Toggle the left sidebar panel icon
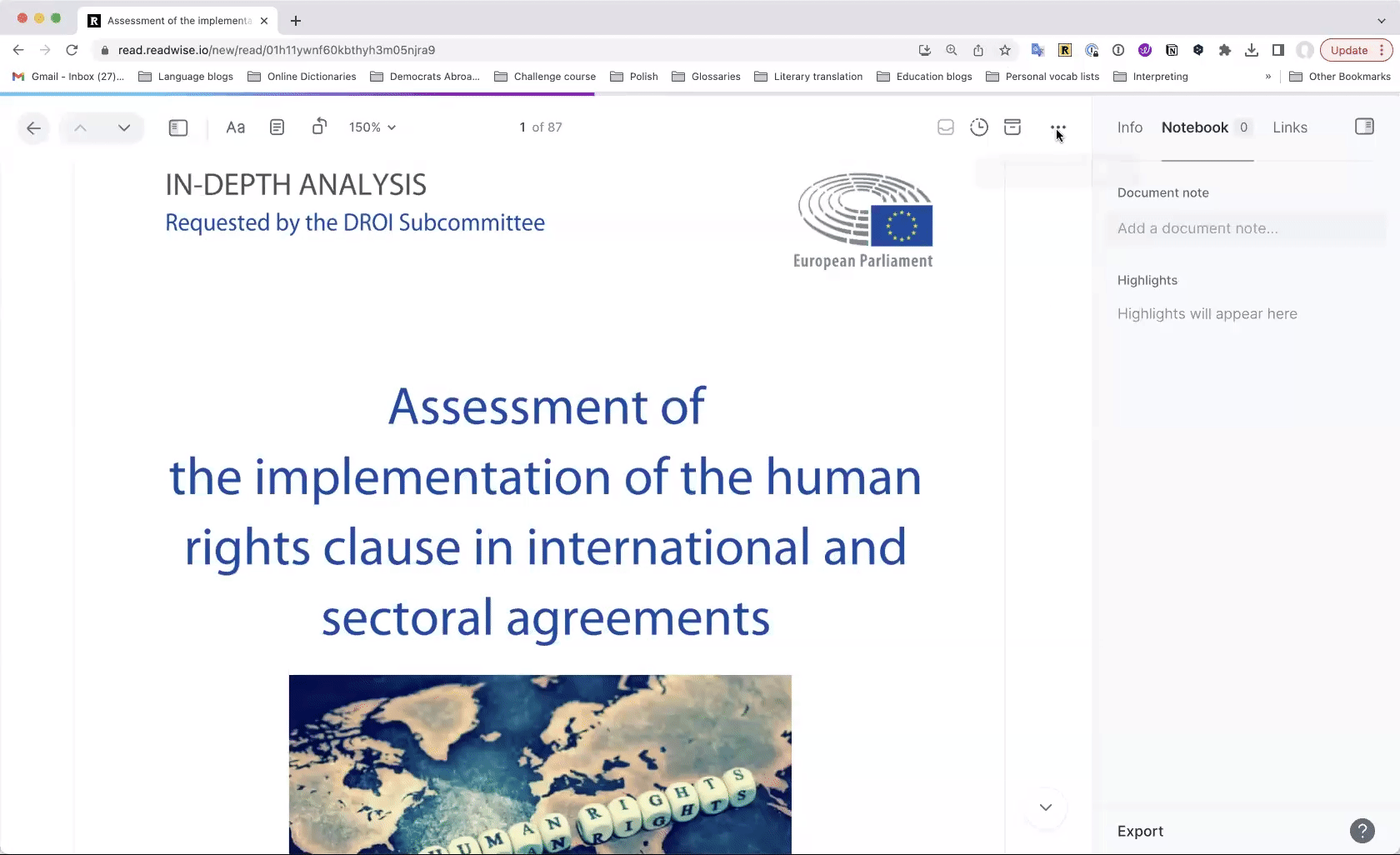Image resolution: width=1400 pixels, height=855 pixels. pyautogui.click(x=178, y=127)
